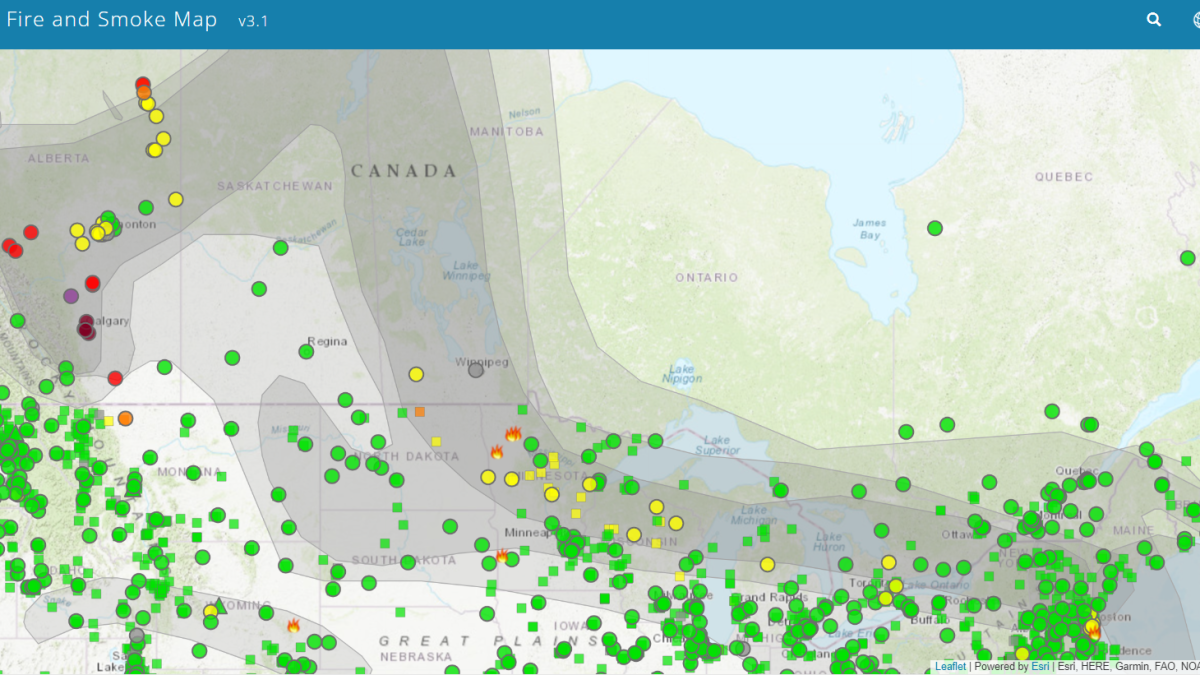Open the search magnifier icon
Viewport: 1200px width, 675px height.
[1154, 20]
